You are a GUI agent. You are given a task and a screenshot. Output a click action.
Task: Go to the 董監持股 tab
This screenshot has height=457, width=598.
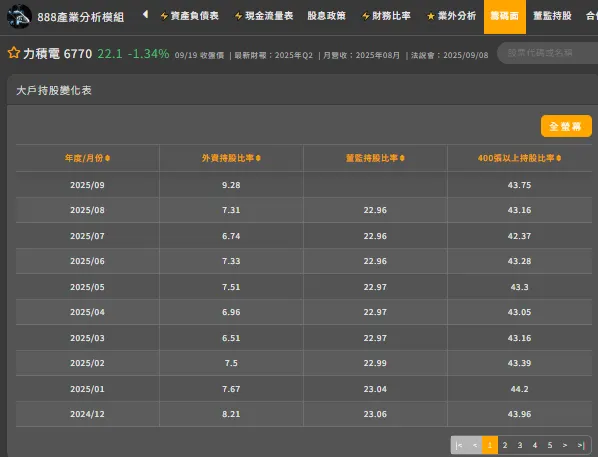point(552,16)
